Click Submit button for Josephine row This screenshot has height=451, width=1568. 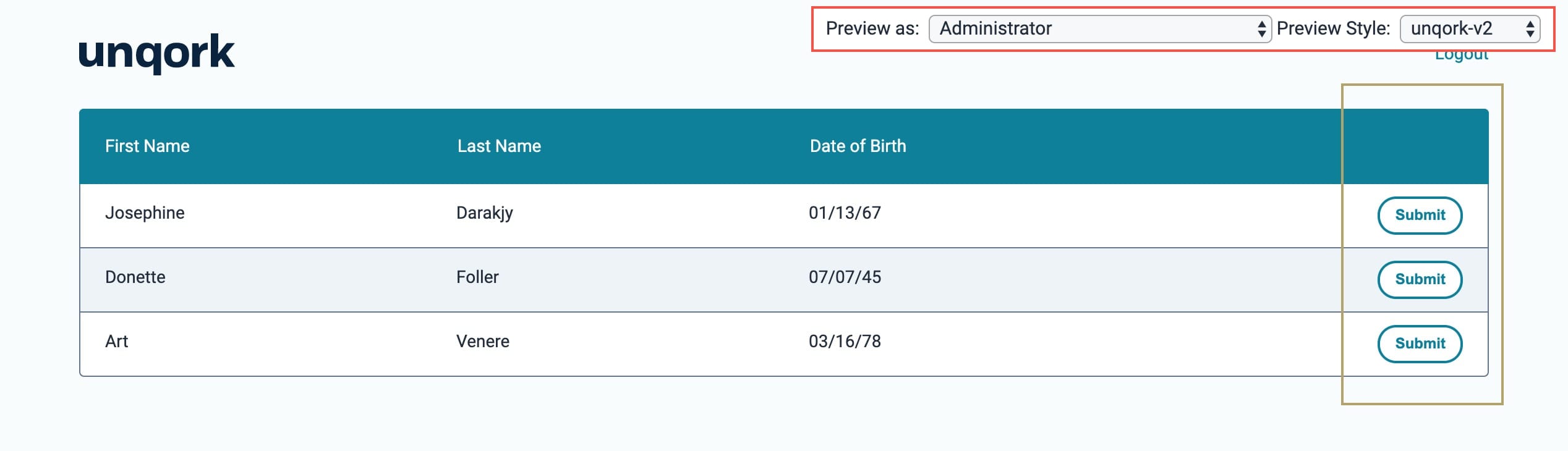(1420, 215)
